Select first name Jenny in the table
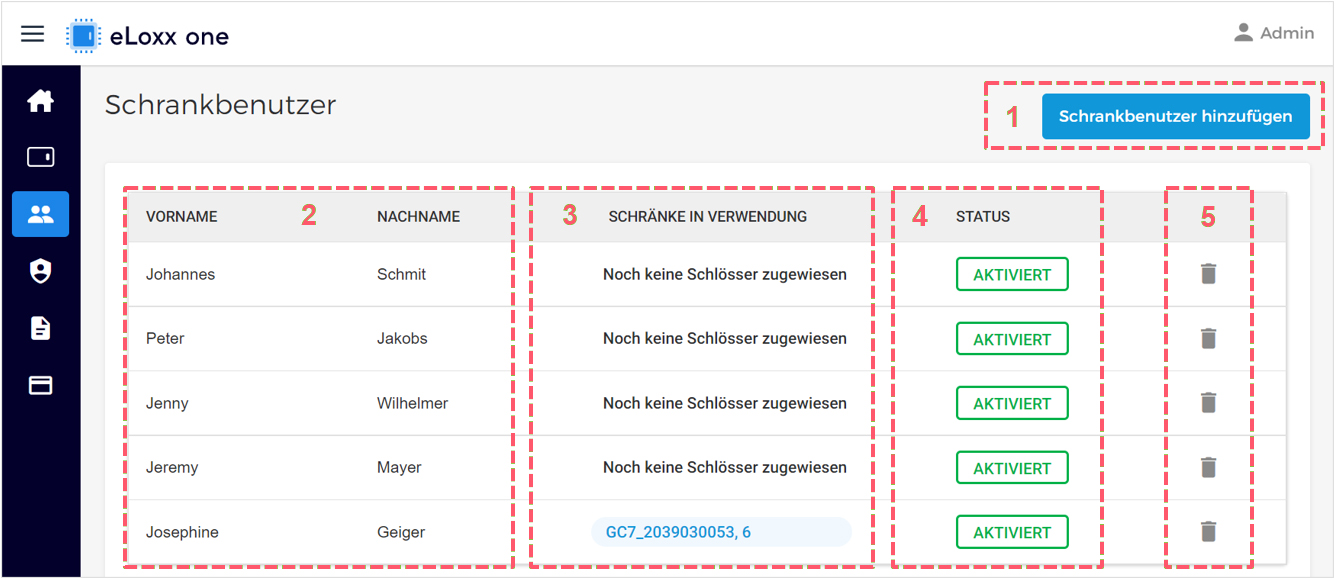Viewport: 1335px width, 580px height. click(x=167, y=403)
